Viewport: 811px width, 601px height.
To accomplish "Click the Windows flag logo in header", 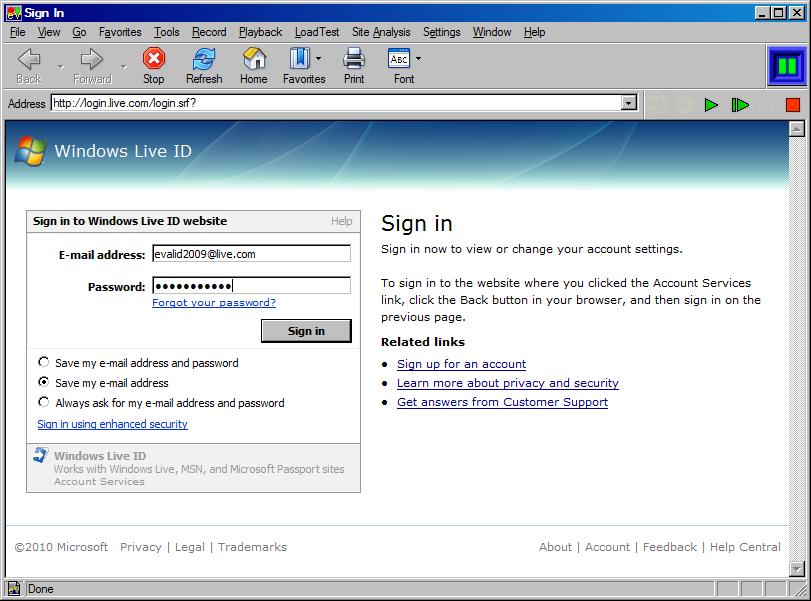I will coord(30,151).
